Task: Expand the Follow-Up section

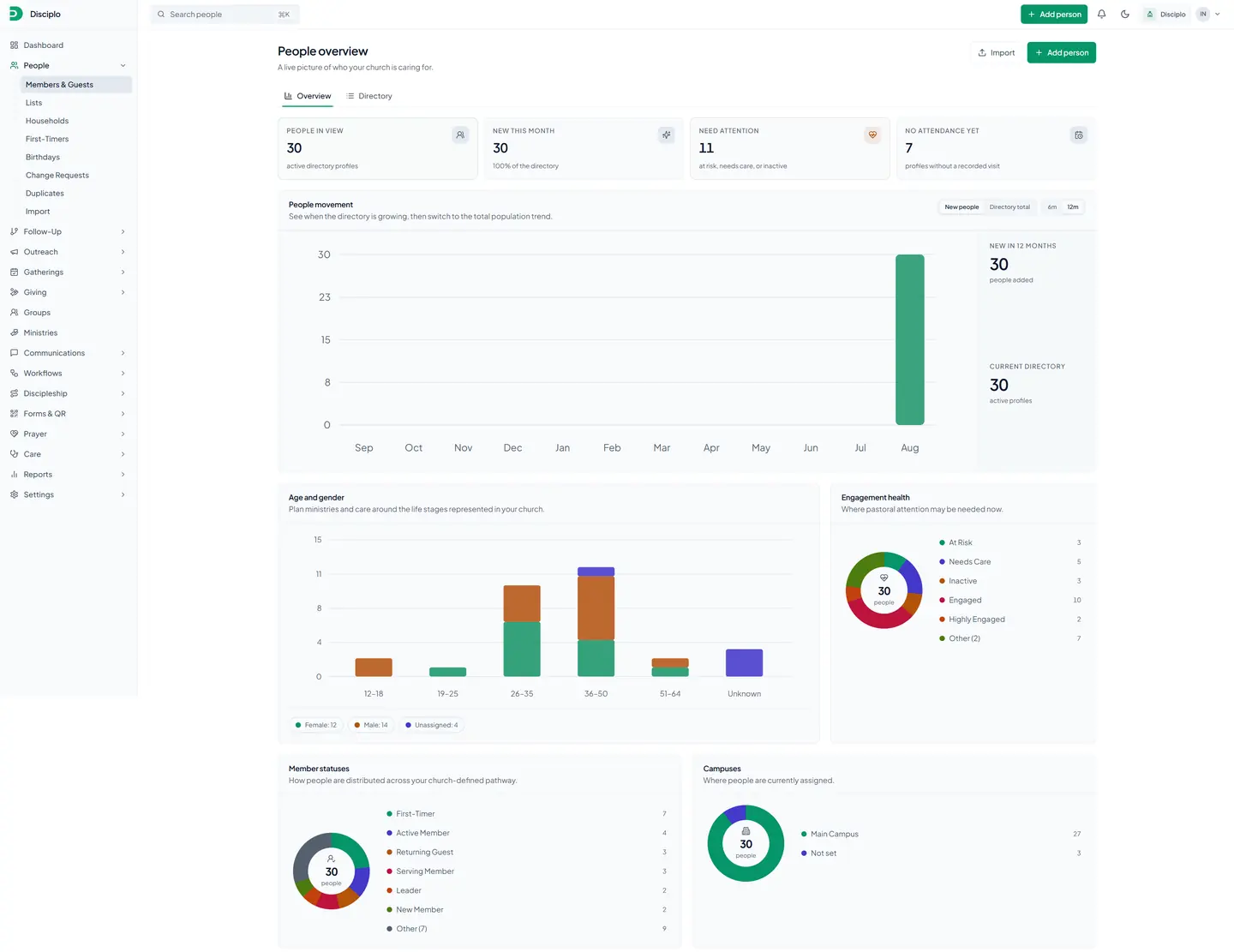Action: [123, 232]
